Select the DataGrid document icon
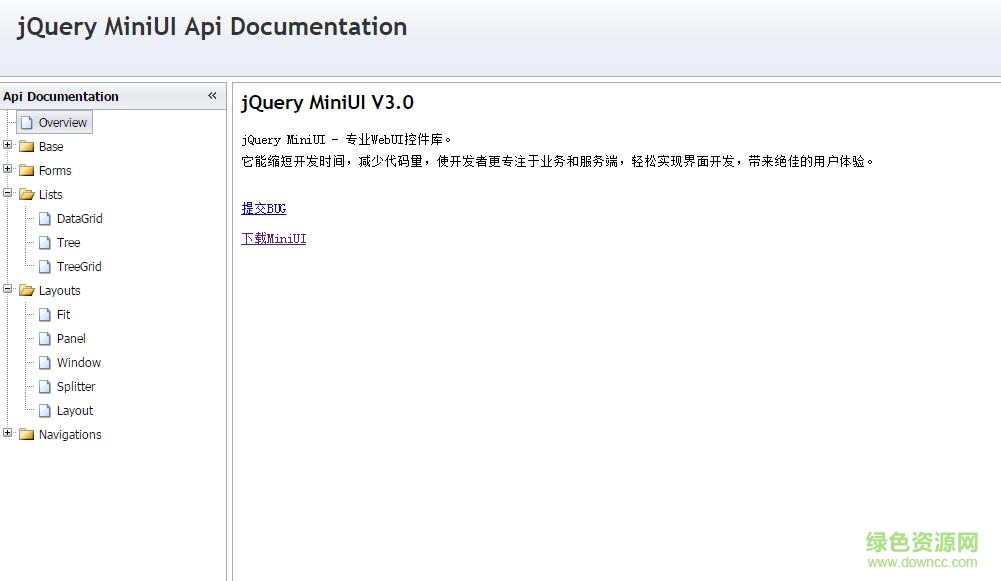This screenshot has width=1001, height=581. (x=45, y=218)
